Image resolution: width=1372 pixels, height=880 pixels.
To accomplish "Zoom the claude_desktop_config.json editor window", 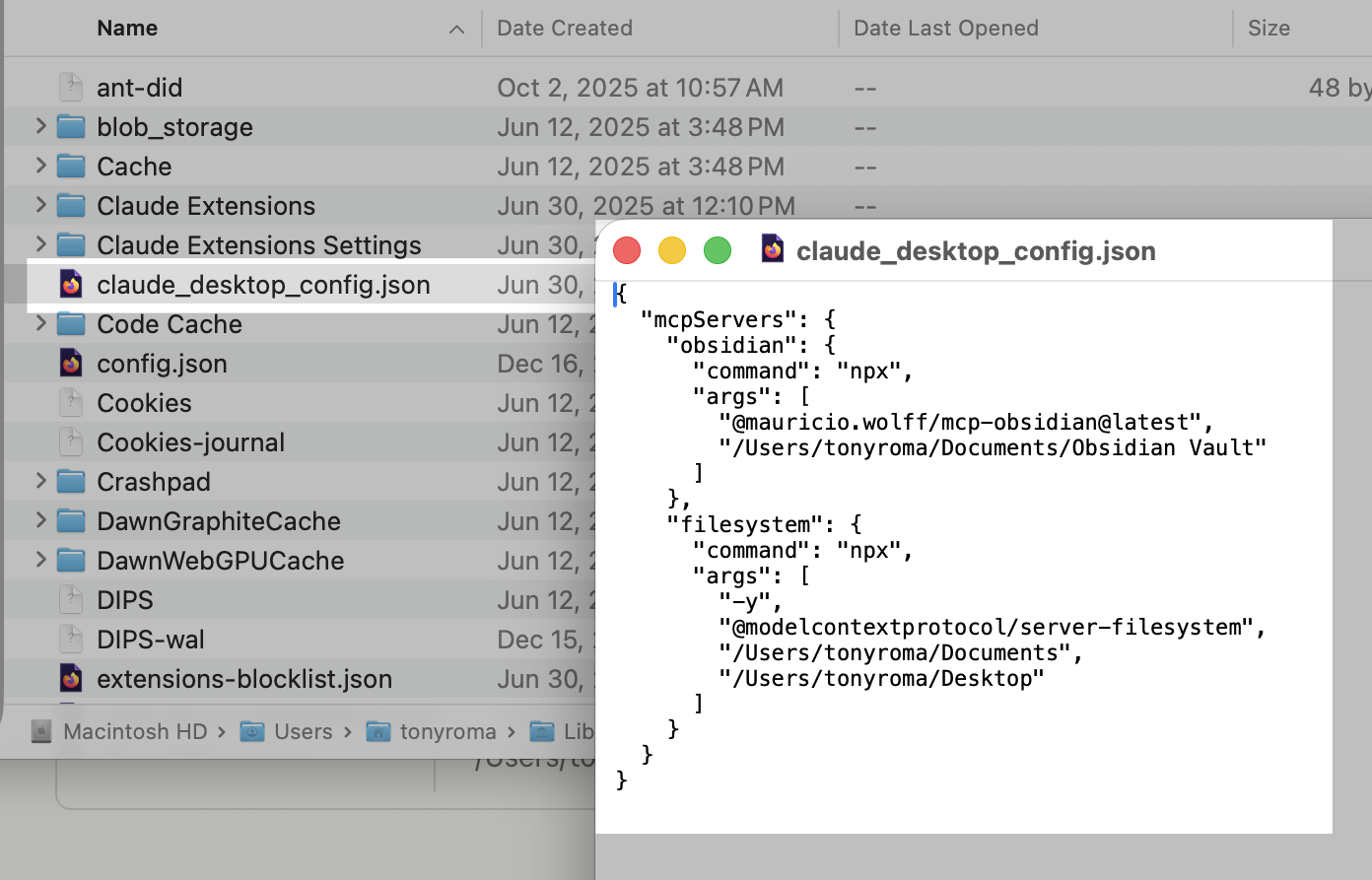I will (718, 250).
